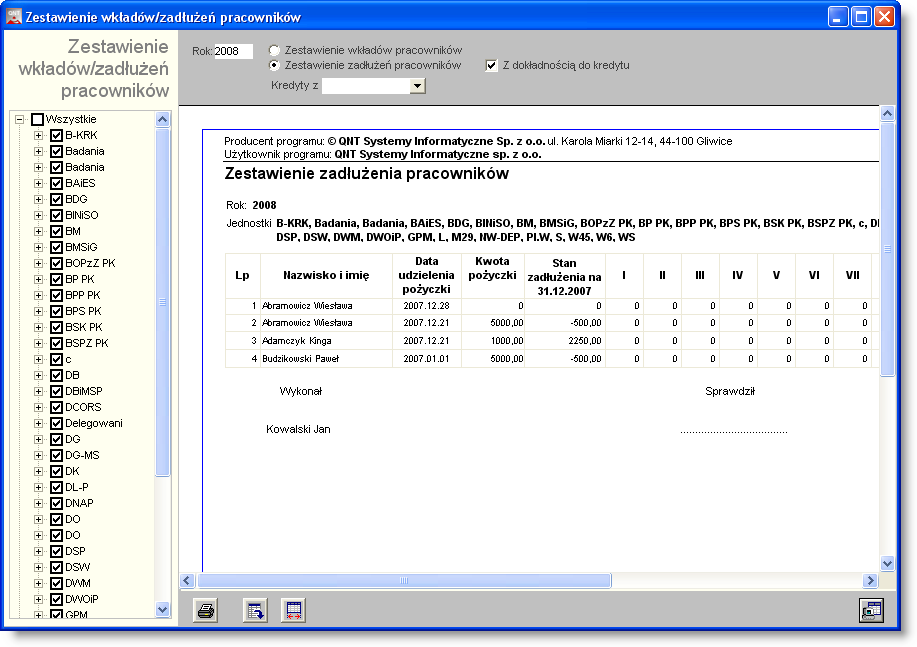The height and width of the screenshot is (647, 917).
Task: Click 'Kowalski Jan' signature text in report
Action: click(298, 429)
